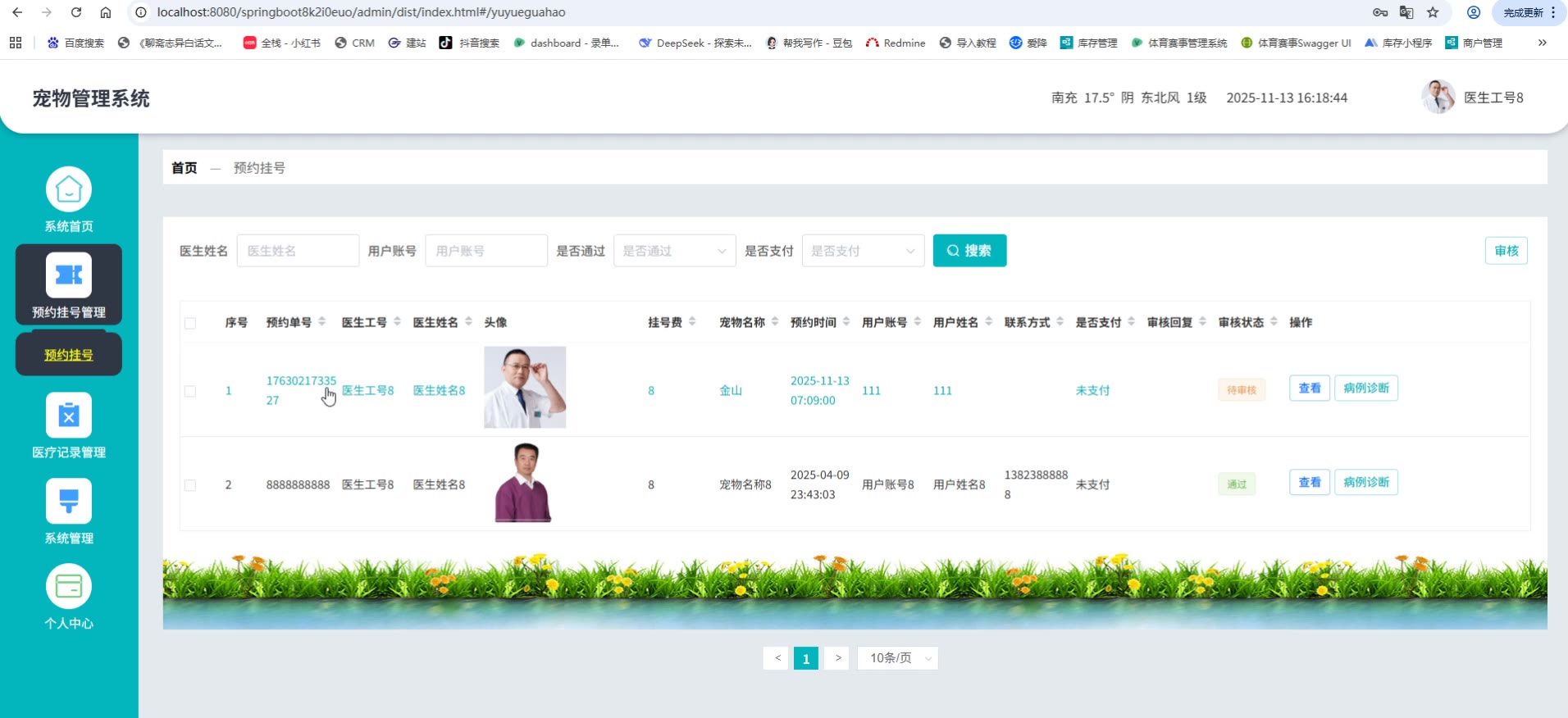Viewport: 1568px width, 718px height.
Task: Click the 通过 status tag
Action: tap(1237, 484)
